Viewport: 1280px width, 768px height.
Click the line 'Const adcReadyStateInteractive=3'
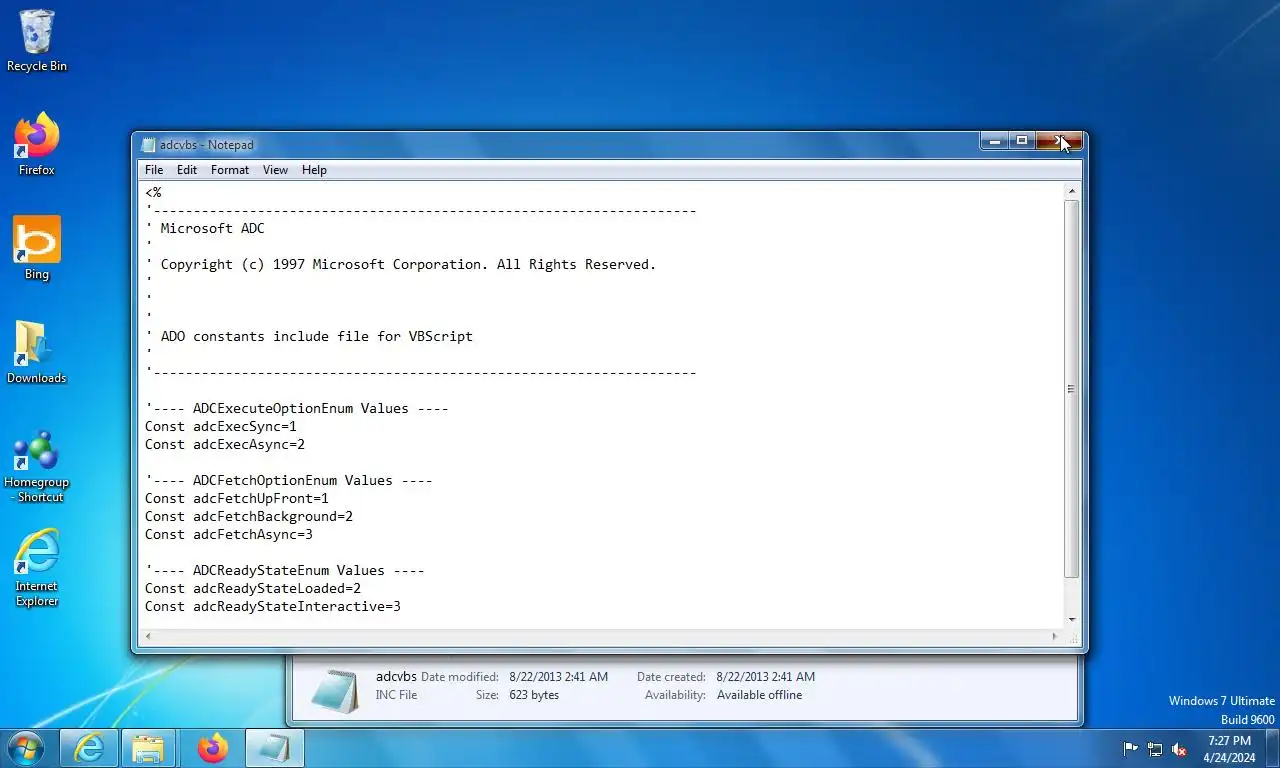(x=273, y=607)
